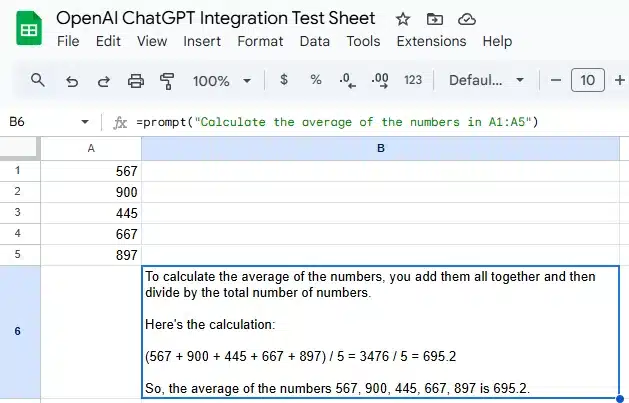Viewport: 629px width, 403px height.
Task: Decrease font size with minus
Action: click(556, 80)
